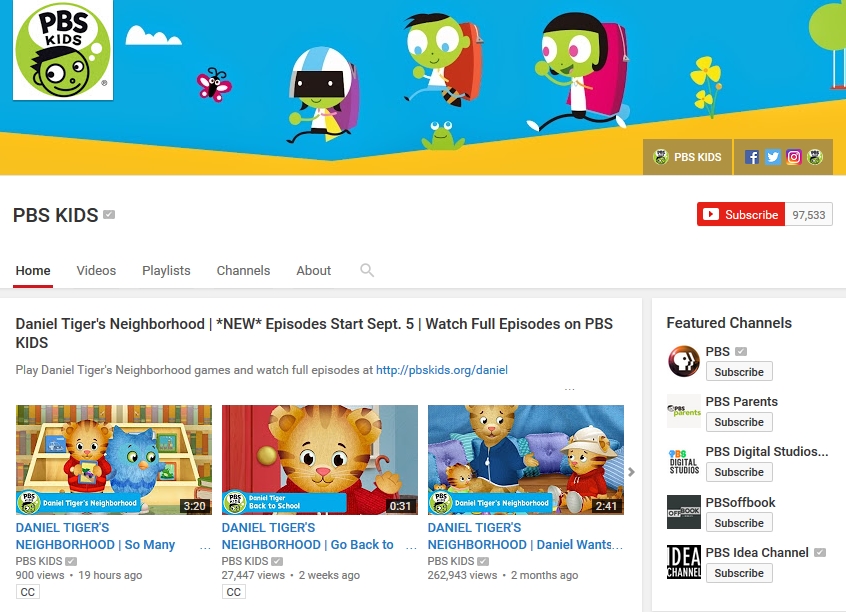Switch to the Home tab
Viewport: 846px width, 612px height.
pyautogui.click(x=33, y=270)
